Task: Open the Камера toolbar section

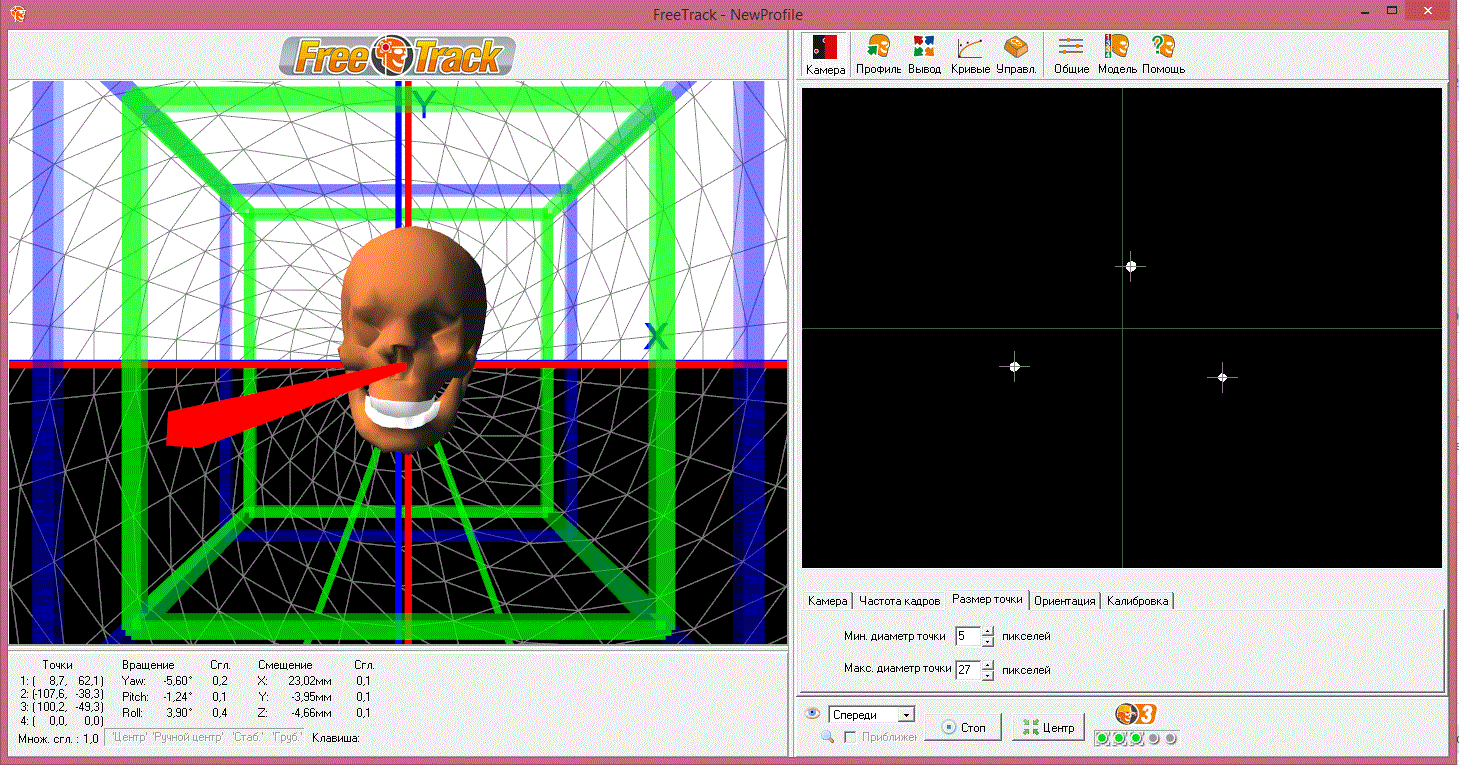Action: [826, 55]
